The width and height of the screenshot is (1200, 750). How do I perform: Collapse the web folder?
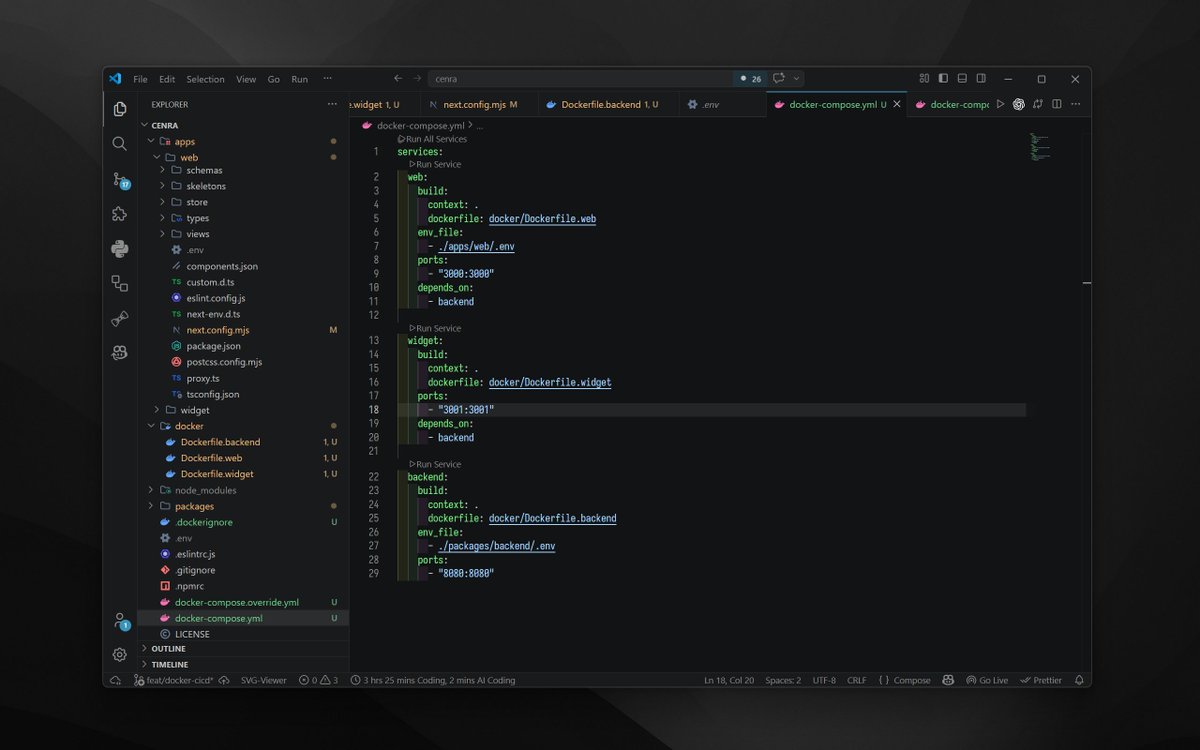[x=157, y=158]
